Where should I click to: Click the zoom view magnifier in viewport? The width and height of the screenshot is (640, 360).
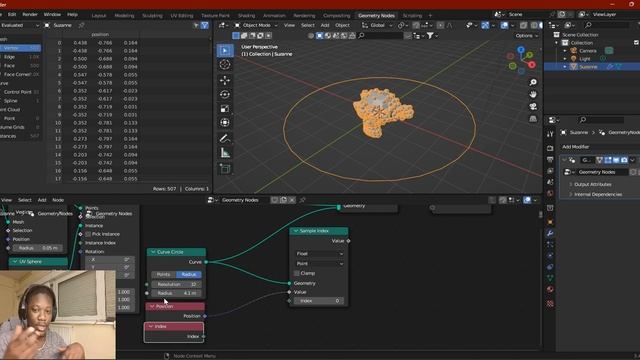533,82
